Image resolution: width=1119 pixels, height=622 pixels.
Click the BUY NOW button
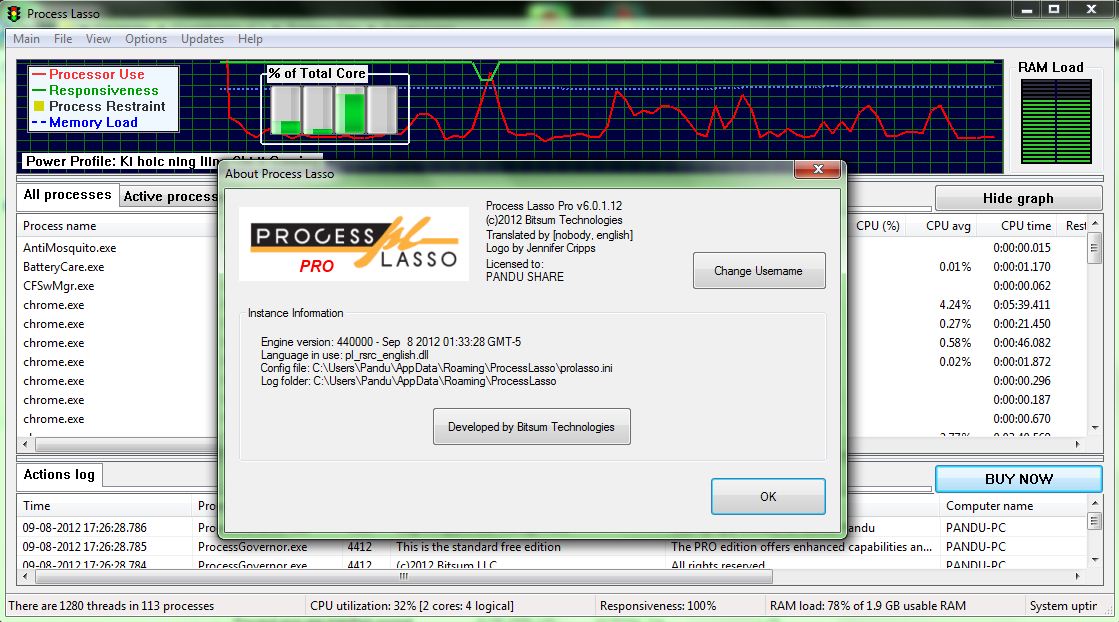point(1018,479)
